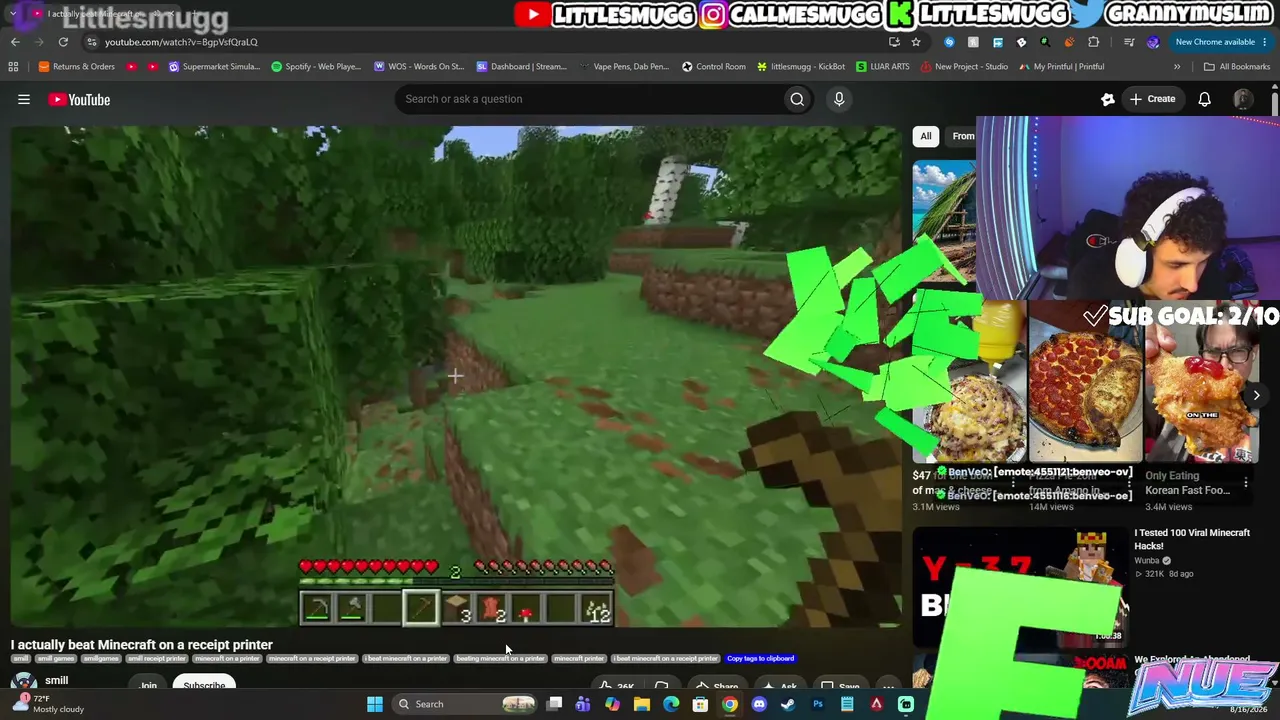Open the Supermarket Simulator bookmark
The height and width of the screenshot is (720, 1280).
point(215,67)
